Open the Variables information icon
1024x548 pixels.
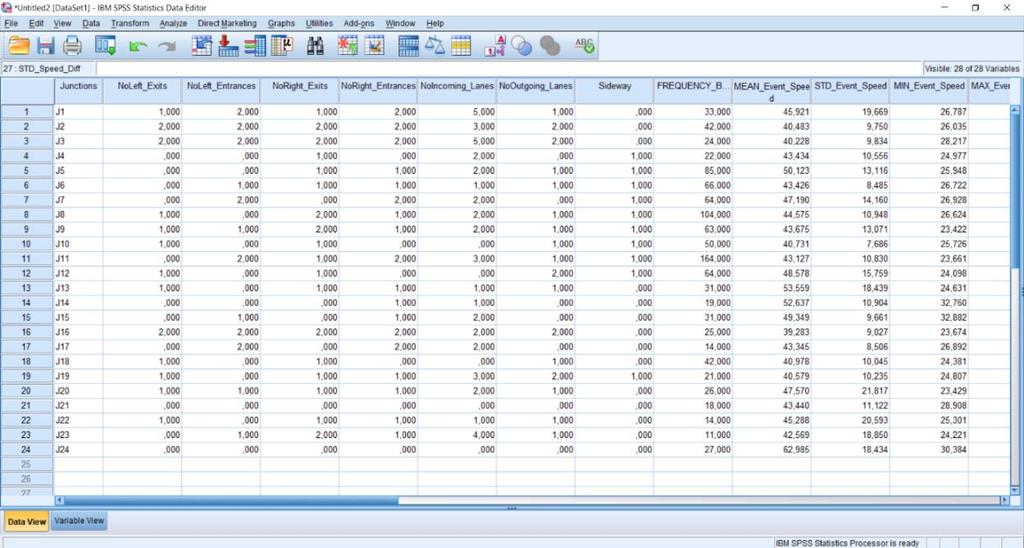[255, 46]
